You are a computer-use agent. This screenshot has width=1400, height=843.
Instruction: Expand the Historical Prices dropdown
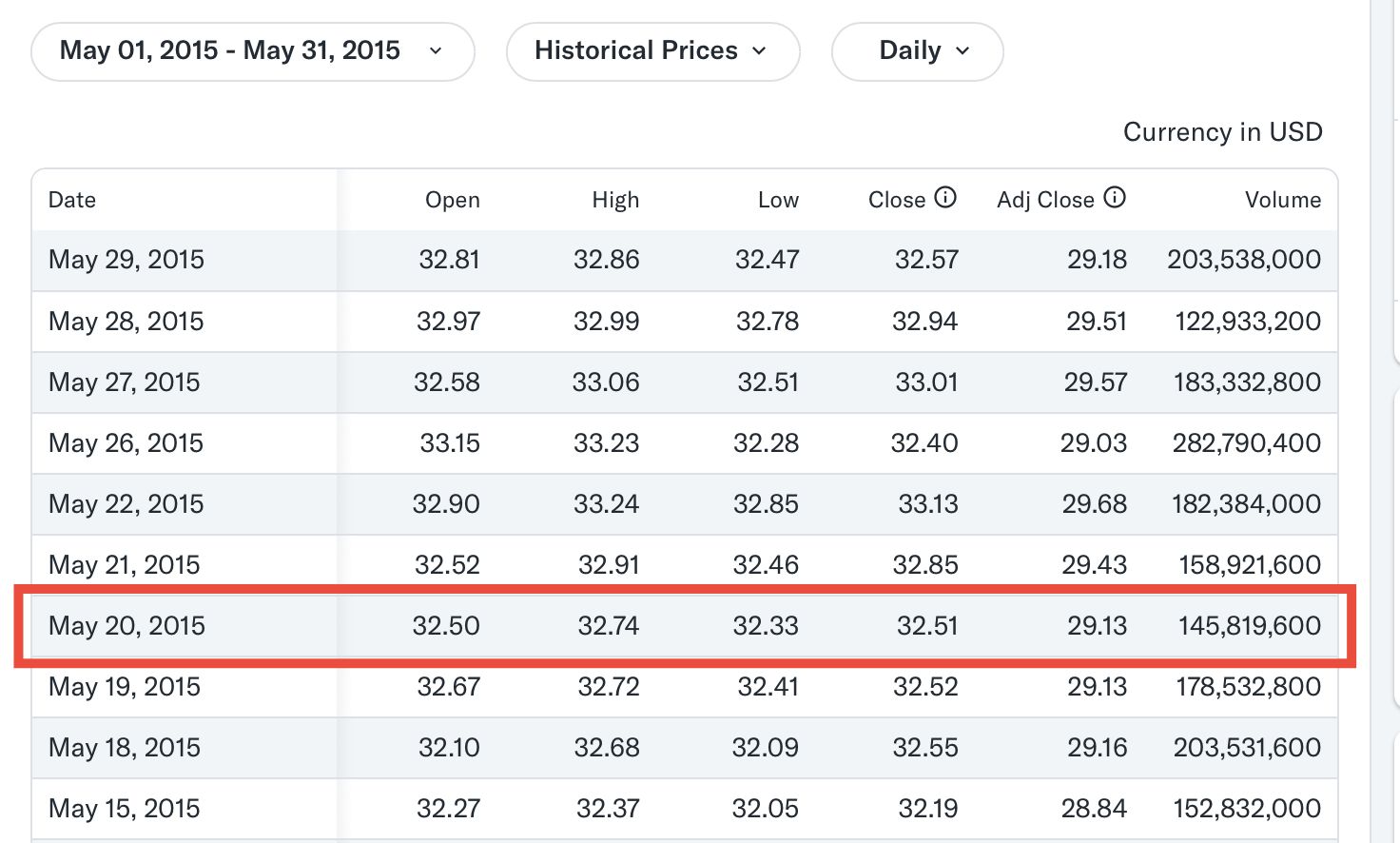[652, 51]
